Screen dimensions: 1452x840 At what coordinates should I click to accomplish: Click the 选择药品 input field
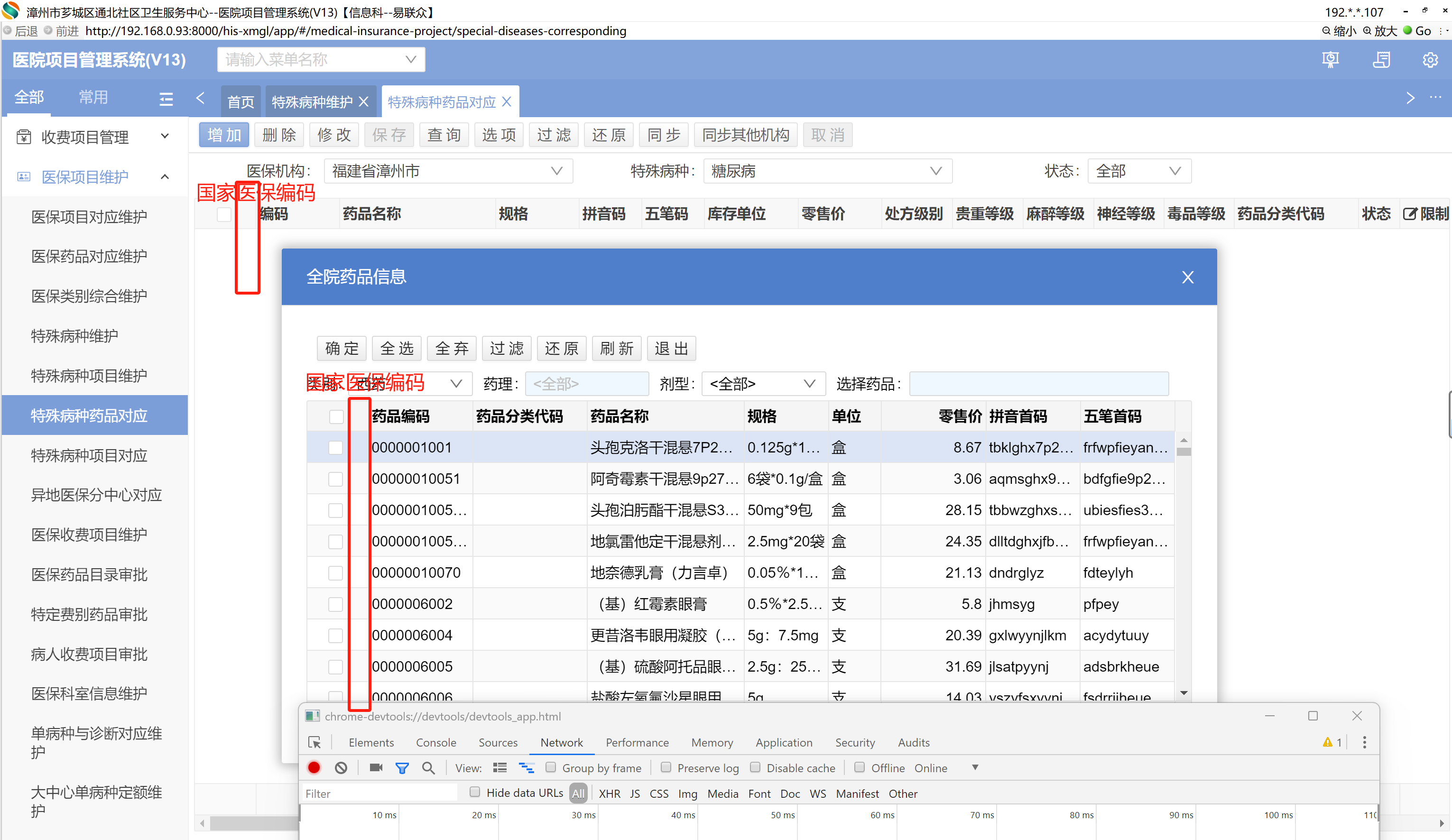pos(1038,384)
